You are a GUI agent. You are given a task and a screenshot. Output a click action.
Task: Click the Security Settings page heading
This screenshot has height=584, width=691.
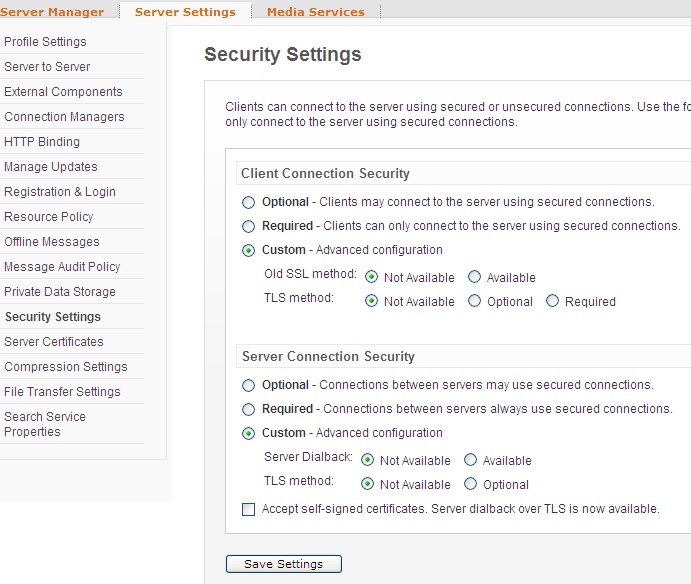pos(282,55)
